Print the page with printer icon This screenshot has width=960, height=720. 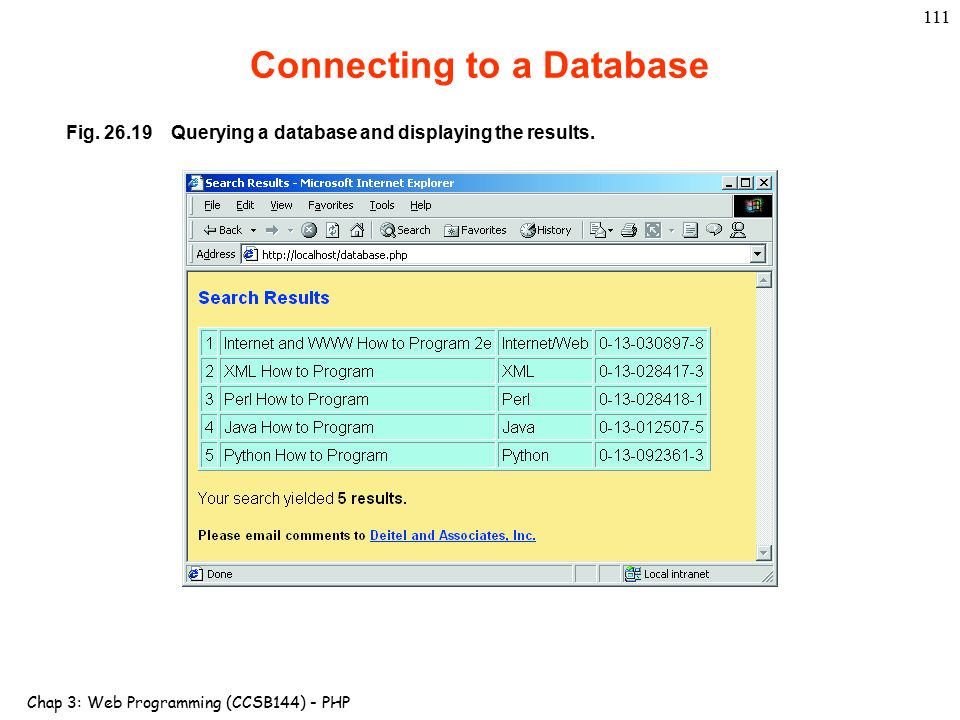[629, 230]
